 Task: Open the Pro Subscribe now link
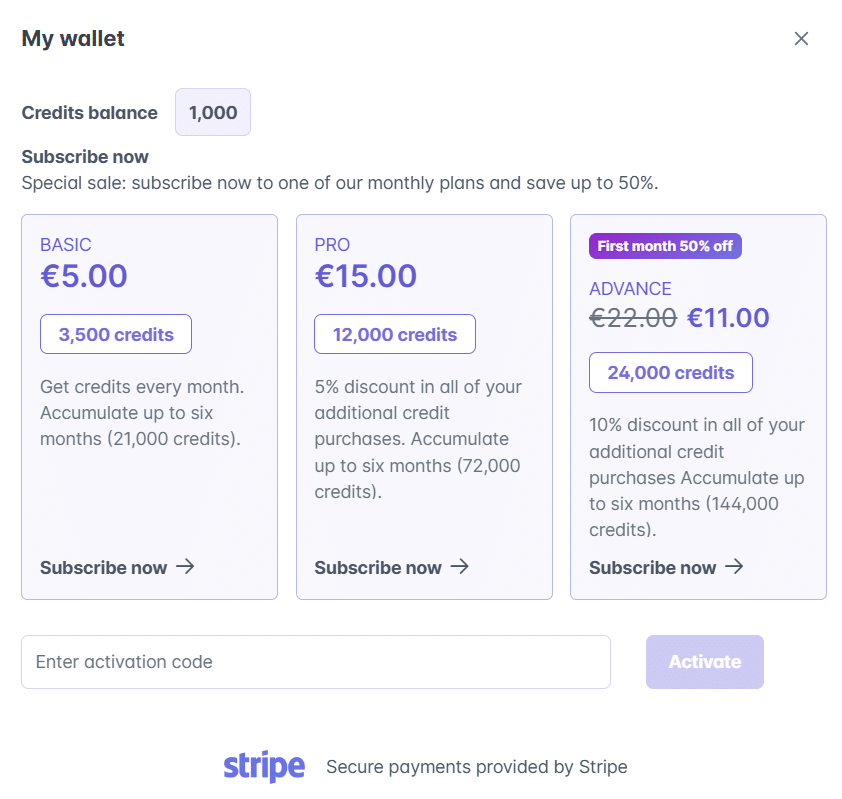point(383,567)
